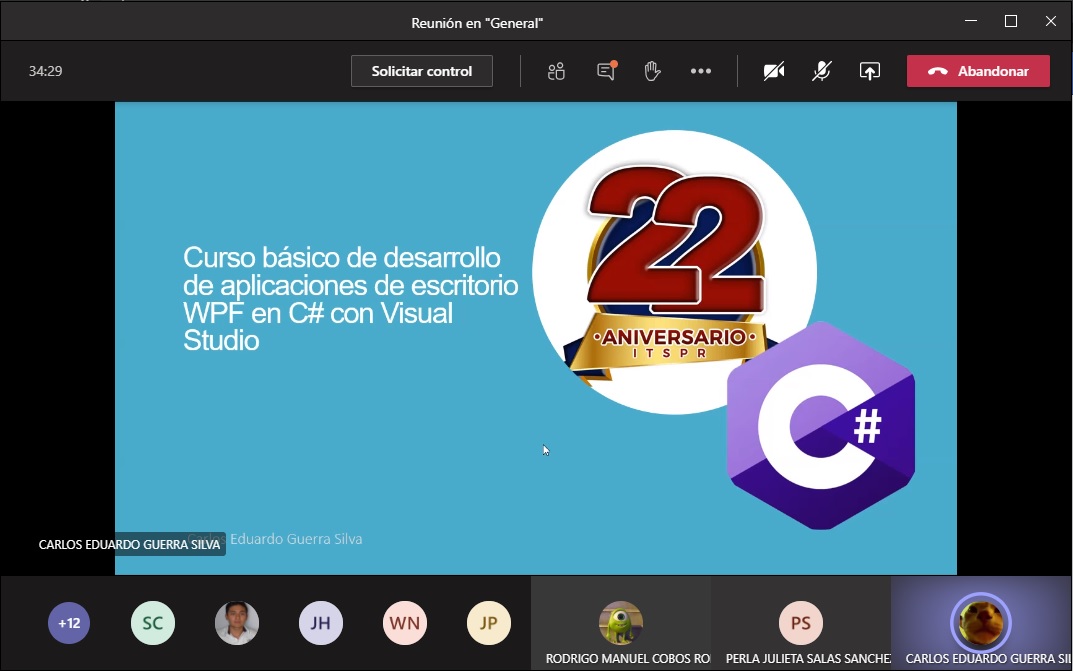Select the JP participant avatar
This screenshot has height=671, width=1073.
click(x=489, y=623)
